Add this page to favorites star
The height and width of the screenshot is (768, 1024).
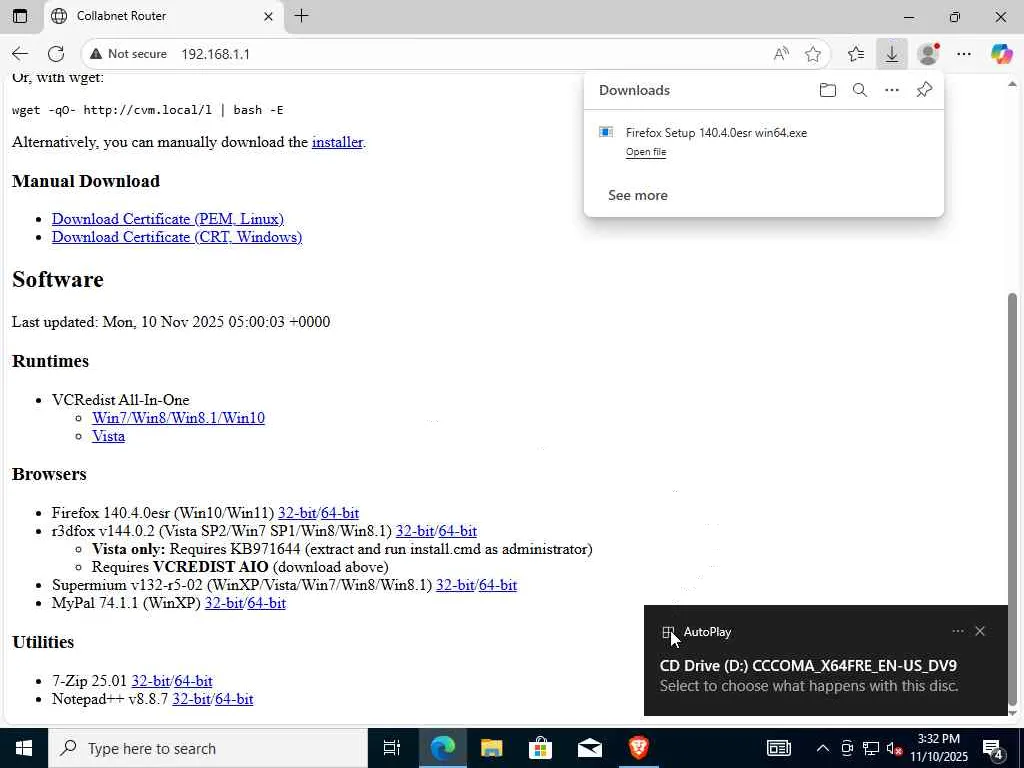[812, 54]
